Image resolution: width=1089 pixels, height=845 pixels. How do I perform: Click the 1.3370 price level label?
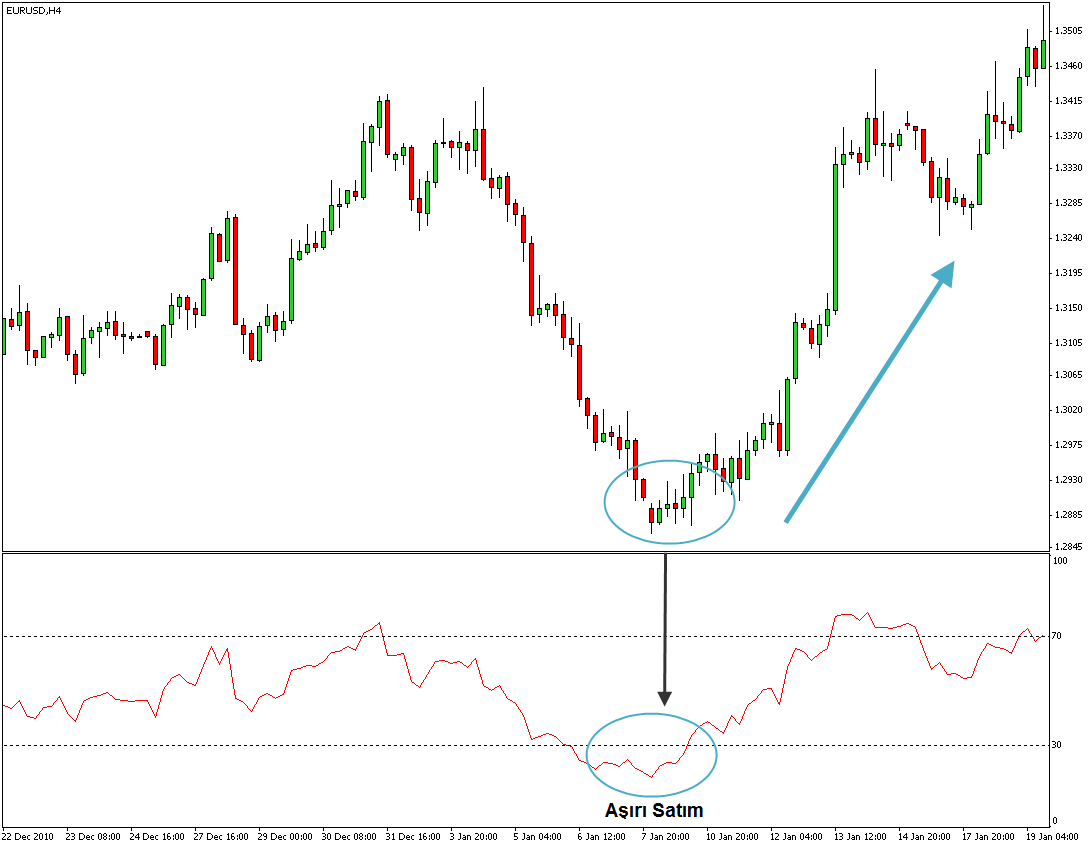tap(1068, 135)
